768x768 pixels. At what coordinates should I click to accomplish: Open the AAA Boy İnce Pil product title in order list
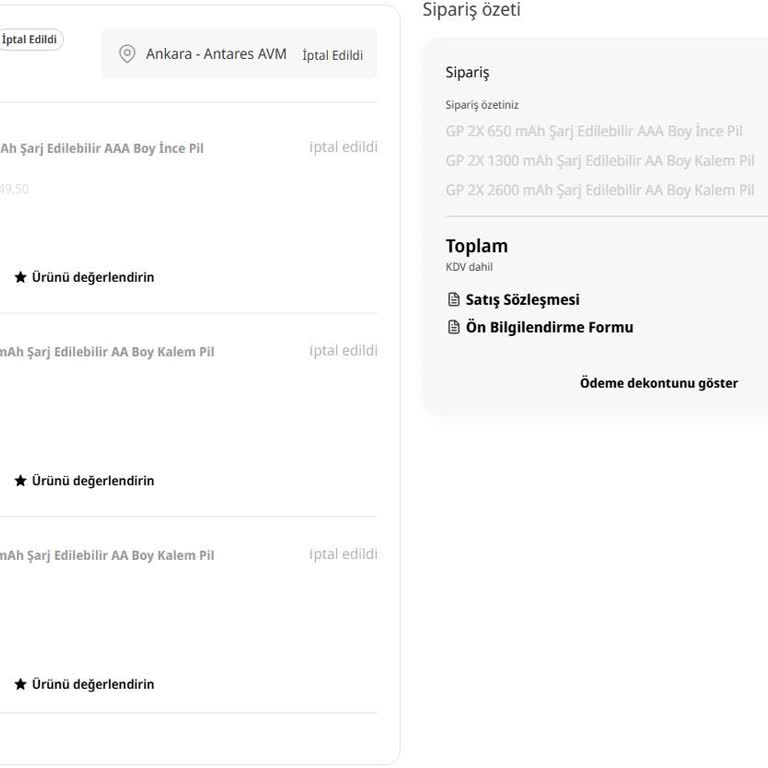[101, 149]
